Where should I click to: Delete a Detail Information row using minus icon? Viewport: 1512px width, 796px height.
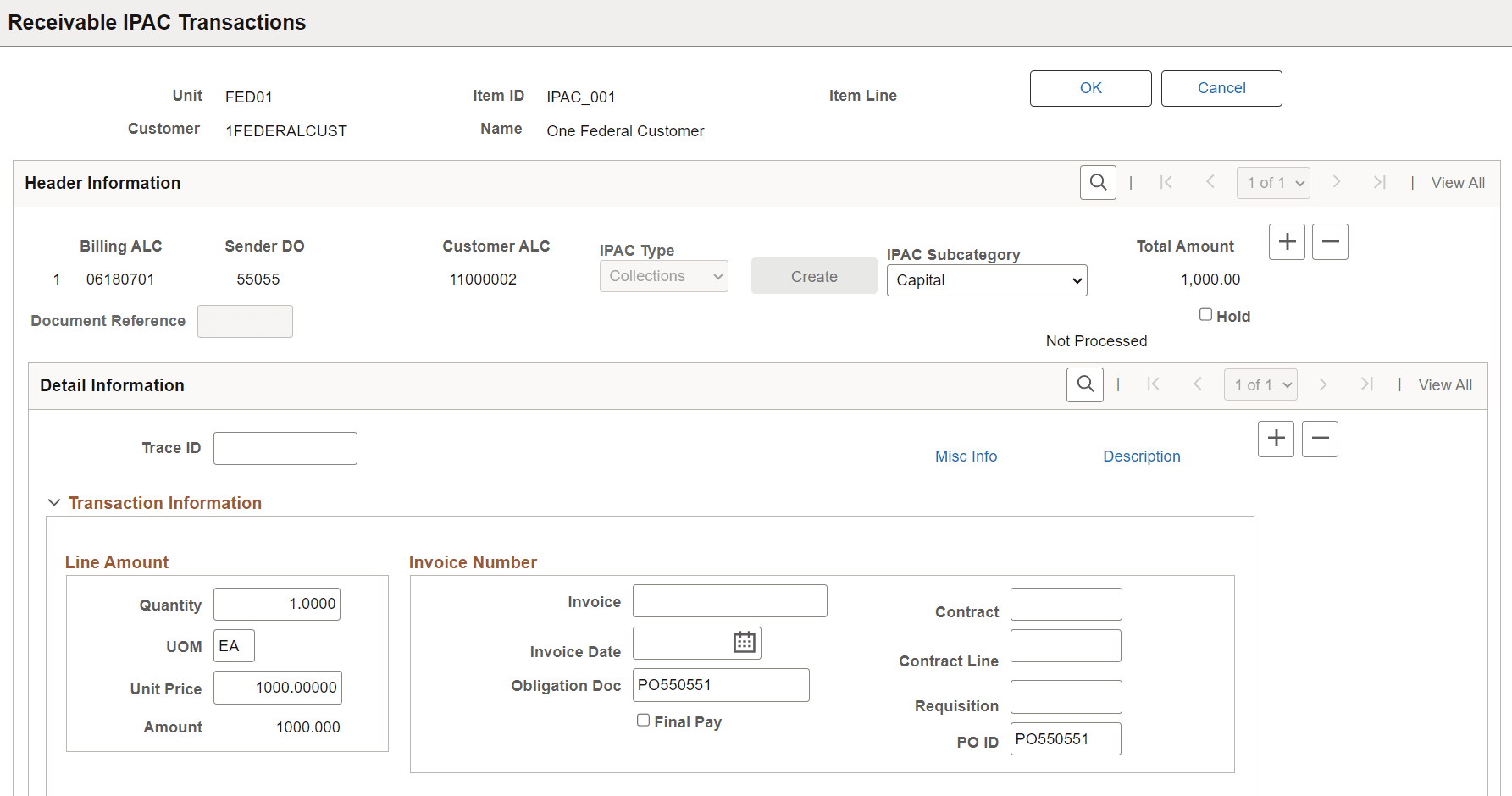1320,439
